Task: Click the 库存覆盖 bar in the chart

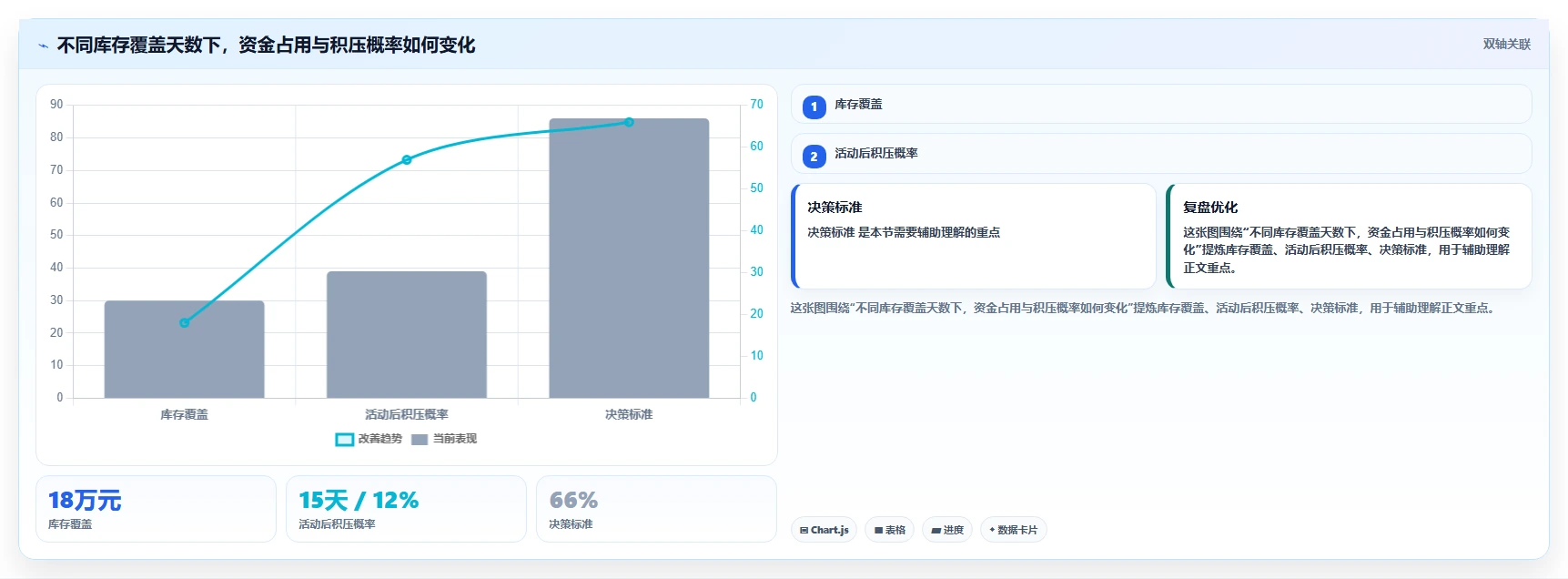Action: point(185,350)
